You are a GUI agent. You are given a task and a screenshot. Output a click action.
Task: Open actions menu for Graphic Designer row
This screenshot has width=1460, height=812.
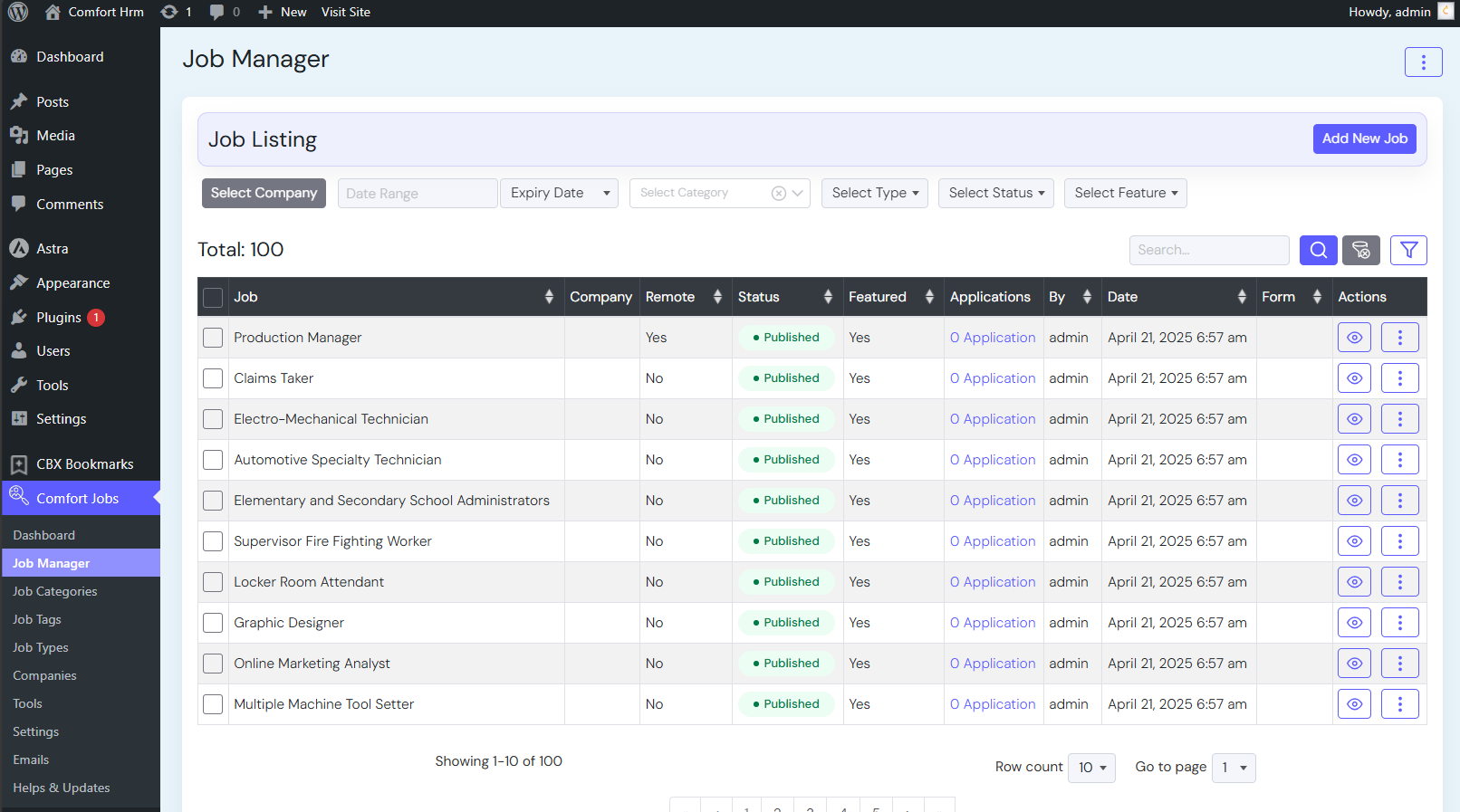click(1399, 623)
